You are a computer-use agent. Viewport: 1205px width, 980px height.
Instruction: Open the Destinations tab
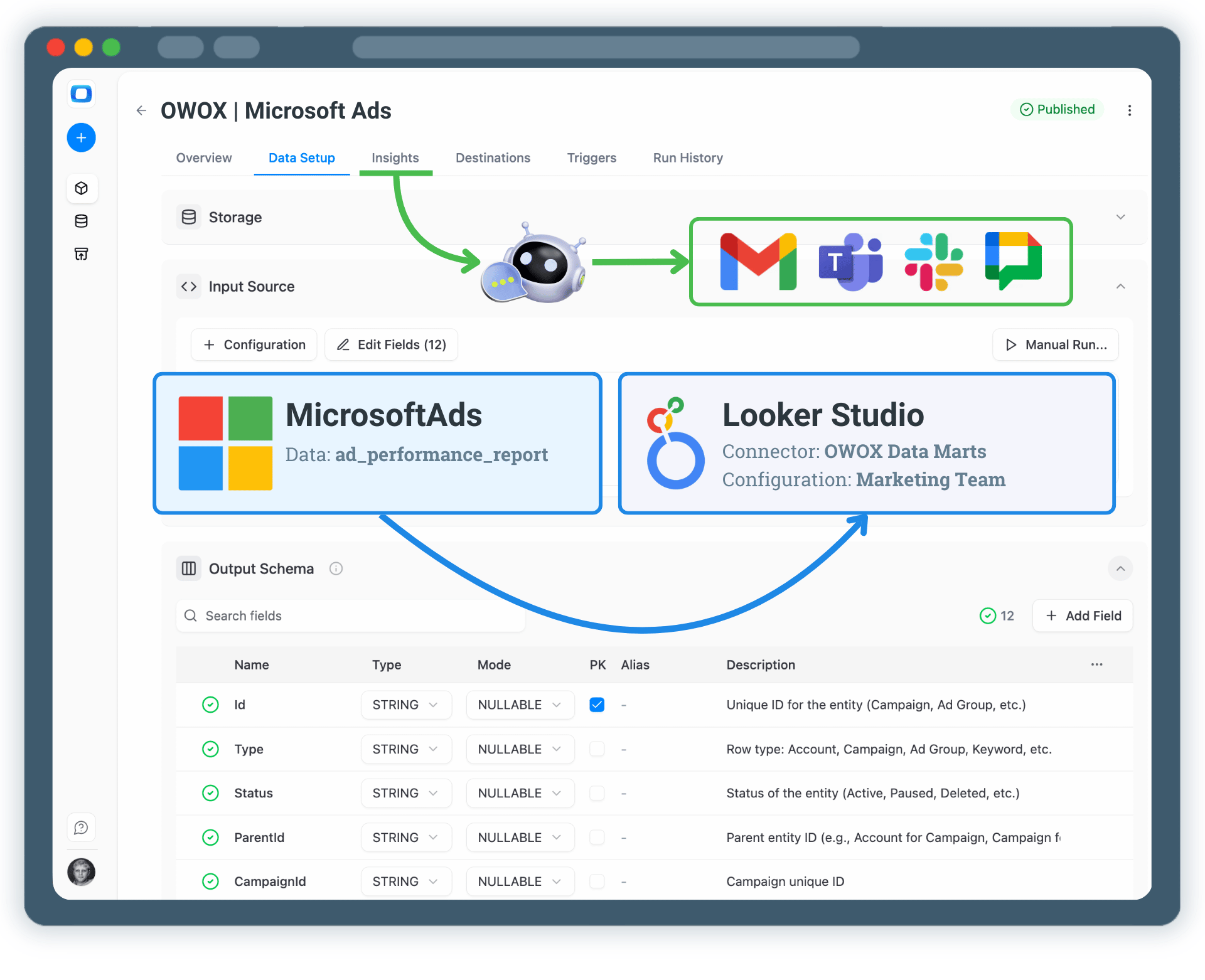tap(493, 158)
